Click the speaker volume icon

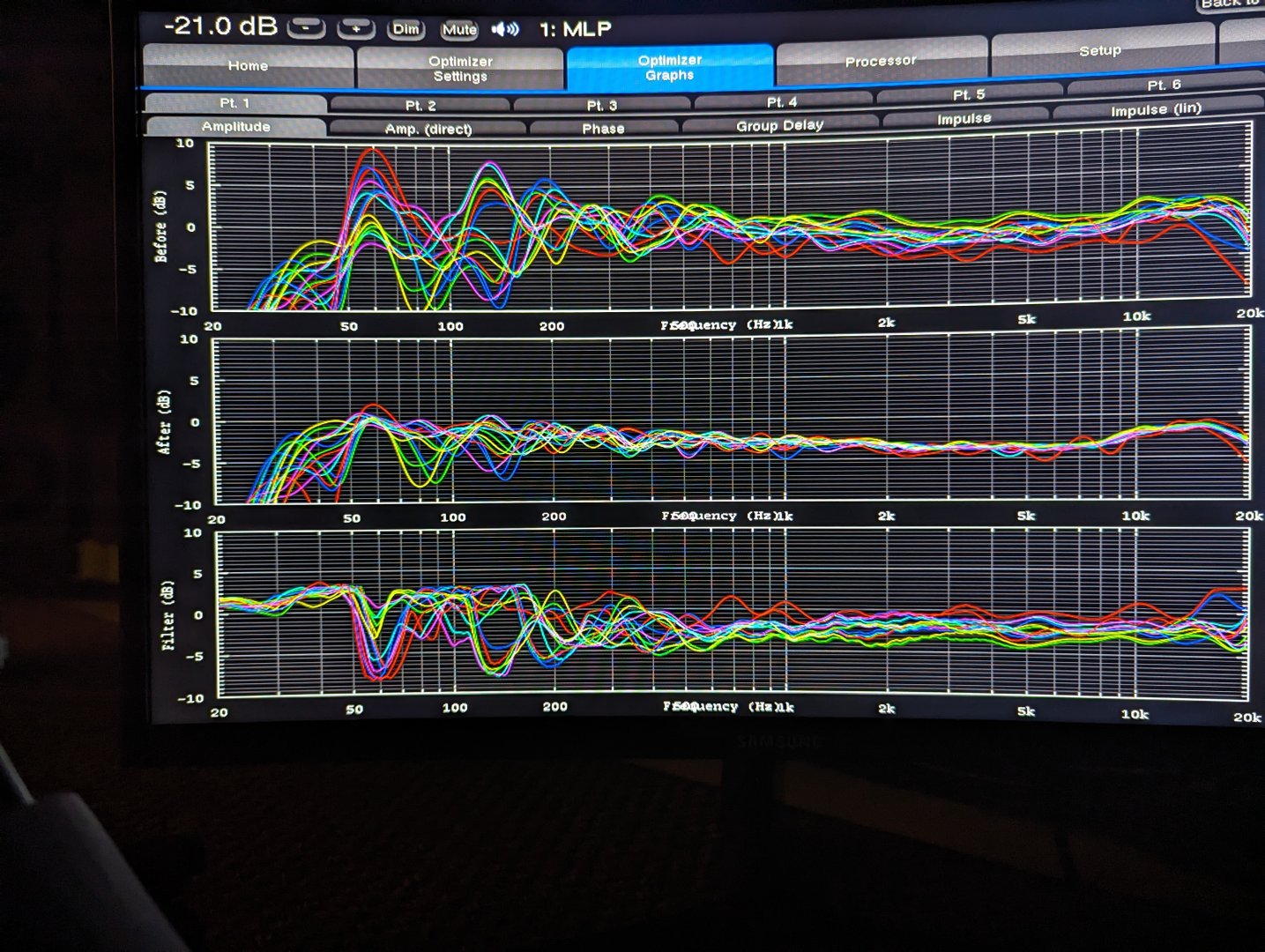tap(505, 29)
